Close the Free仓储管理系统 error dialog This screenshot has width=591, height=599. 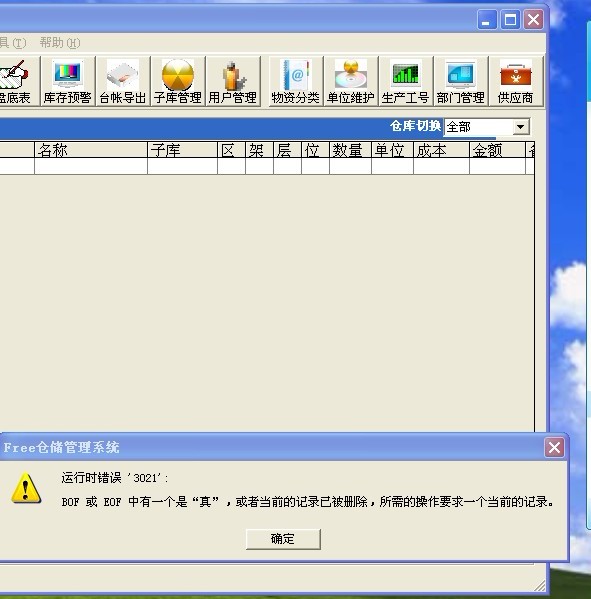[554, 447]
